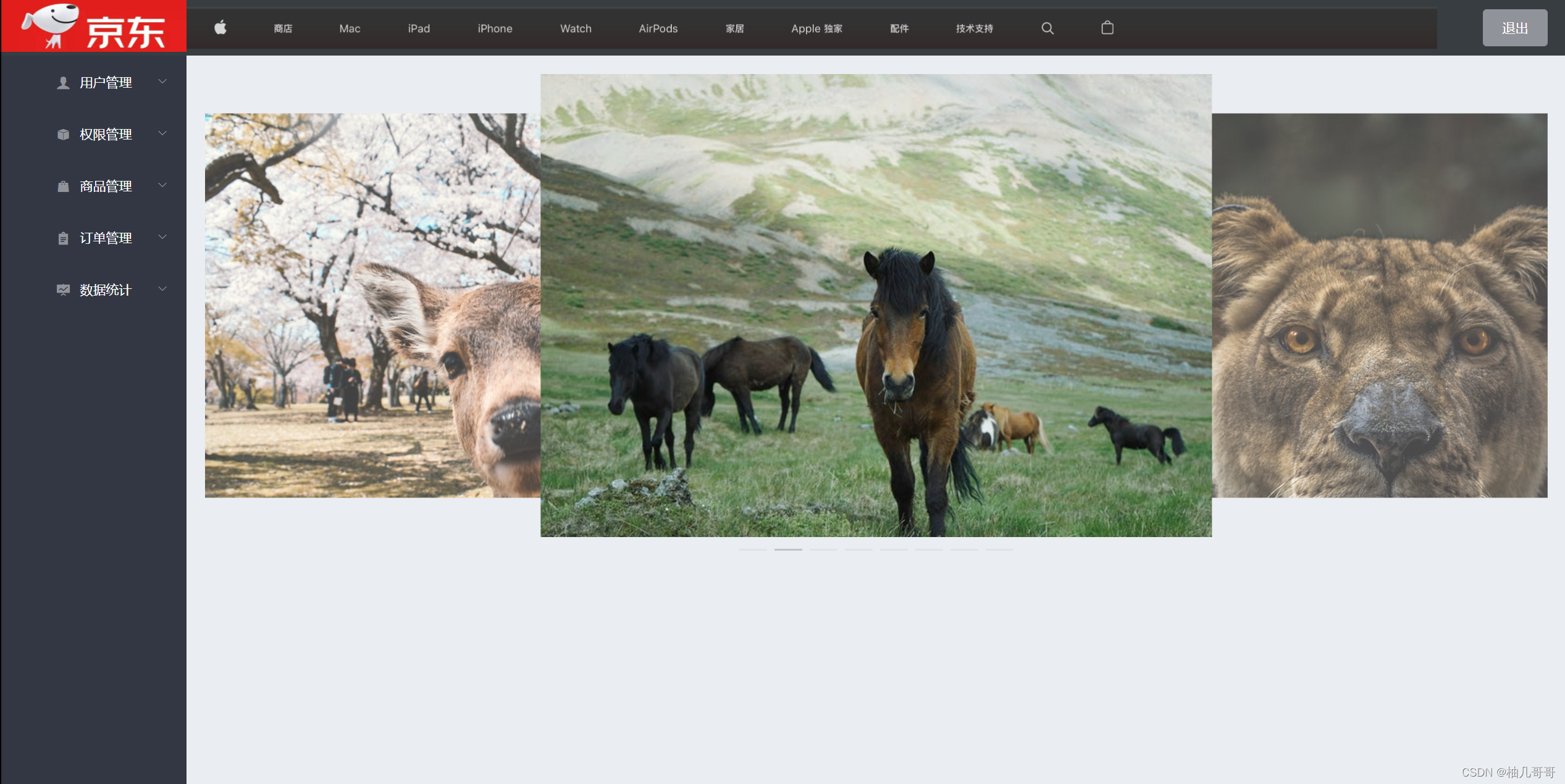Expand the 权限管理 submenu chevron
Screen dimensions: 1565x784
click(x=162, y=133)
